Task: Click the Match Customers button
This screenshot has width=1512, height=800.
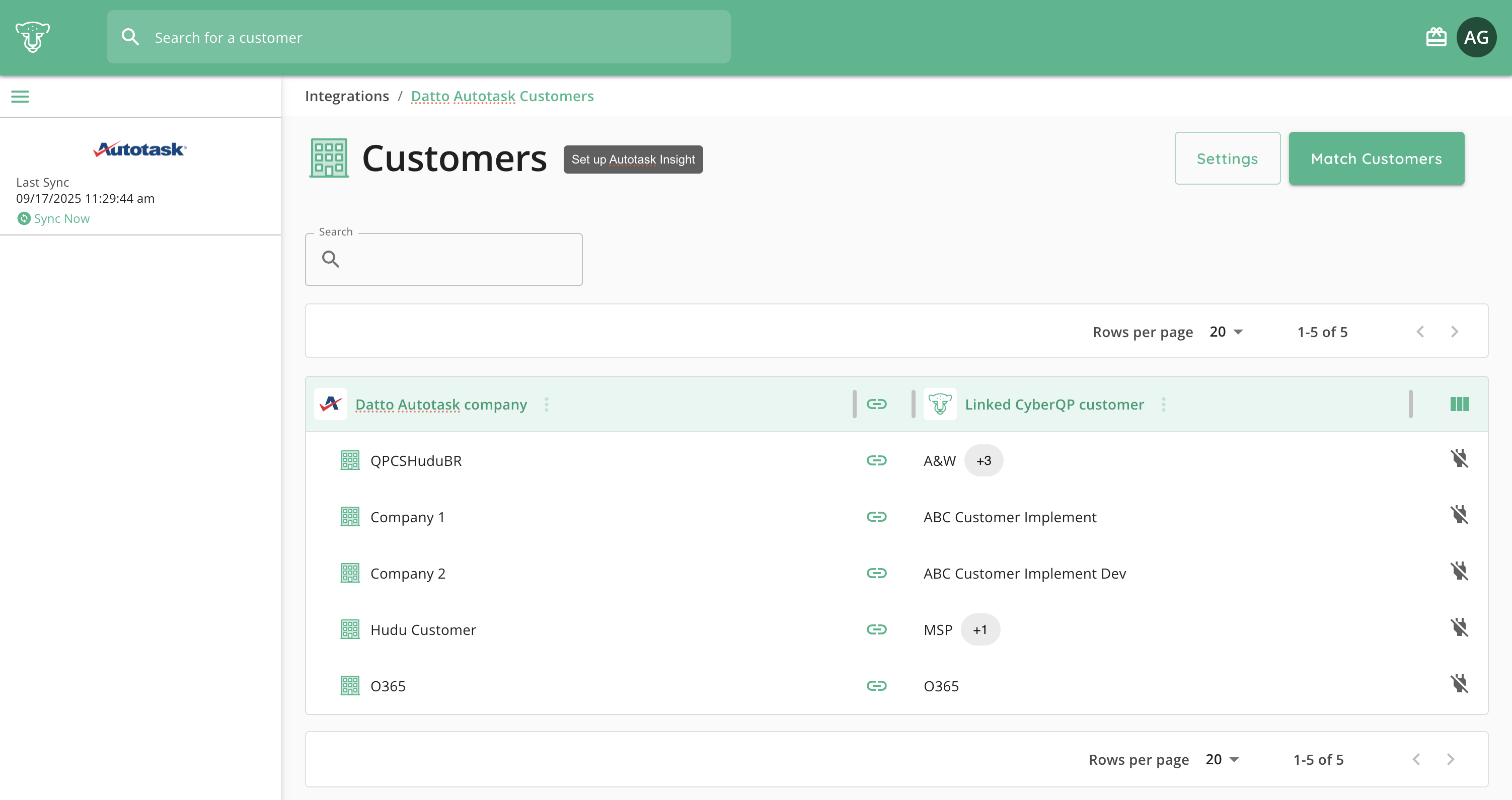Action: 1377,158
